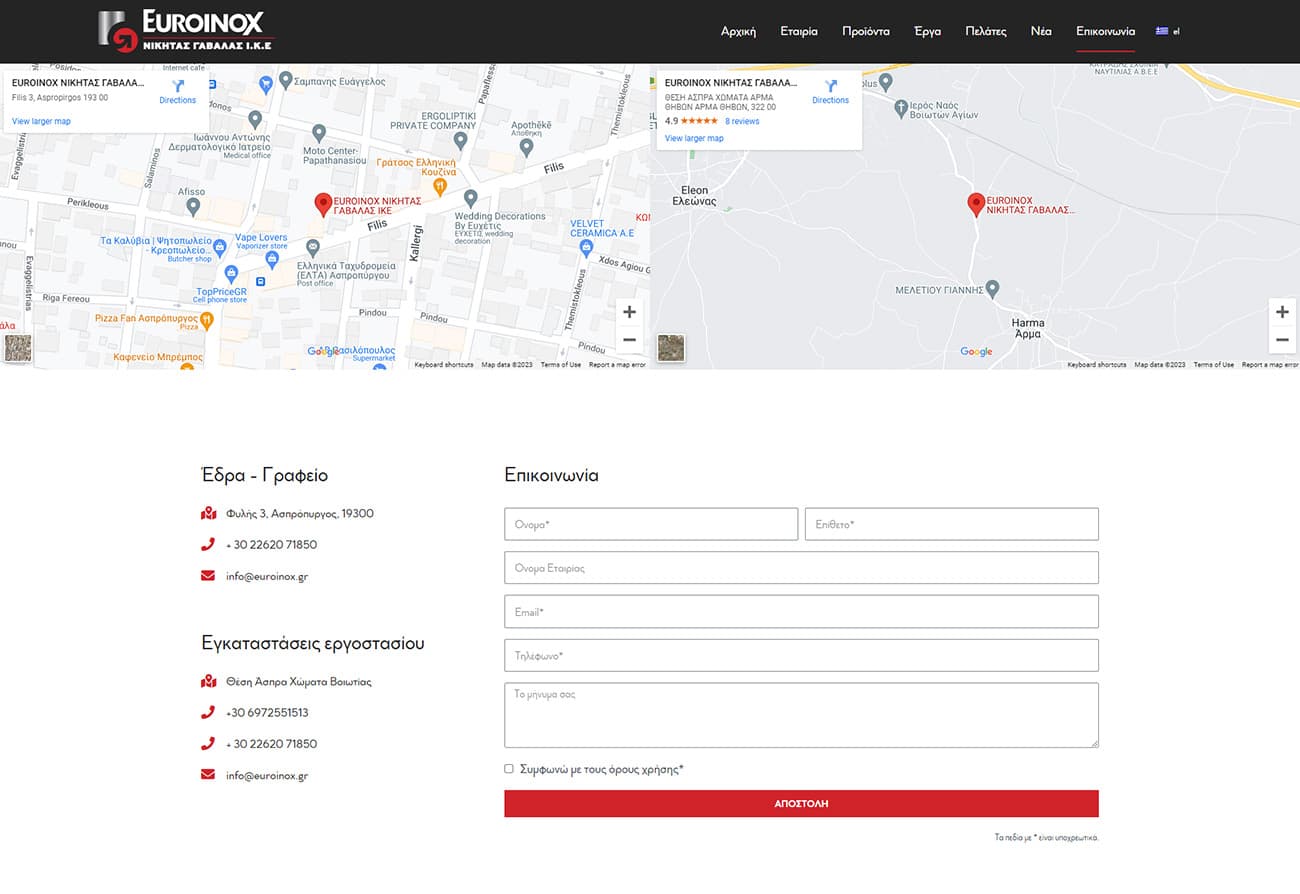Click into the Το μήνυμα σας textarea
This screenshot has height=894, width=1300.
(801, 715)
